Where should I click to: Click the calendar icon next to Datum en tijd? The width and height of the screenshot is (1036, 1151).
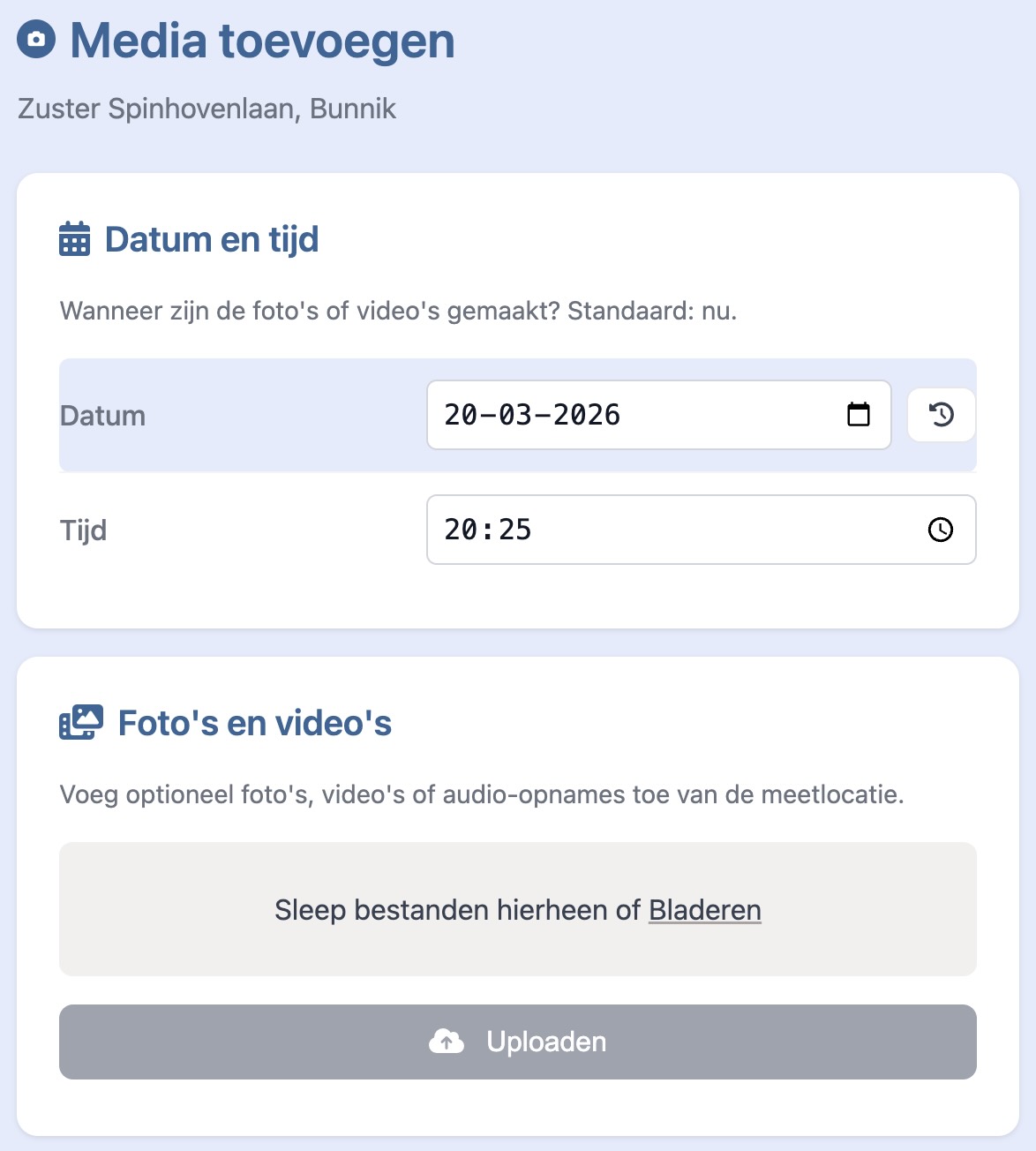[x=74, y=238]
